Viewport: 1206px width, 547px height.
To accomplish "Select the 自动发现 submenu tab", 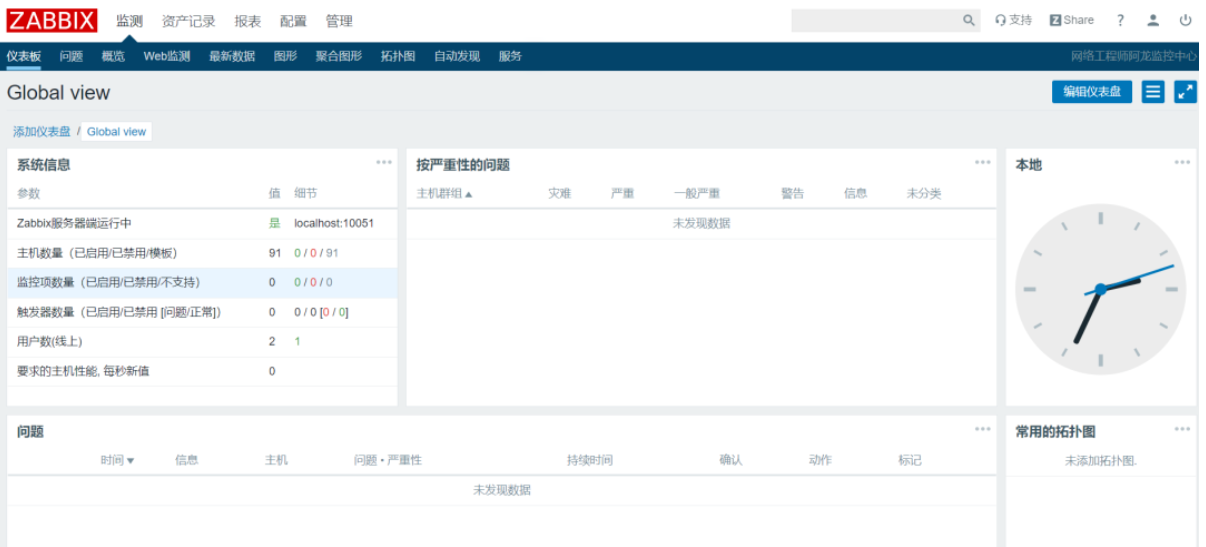I will coord(457,56).
